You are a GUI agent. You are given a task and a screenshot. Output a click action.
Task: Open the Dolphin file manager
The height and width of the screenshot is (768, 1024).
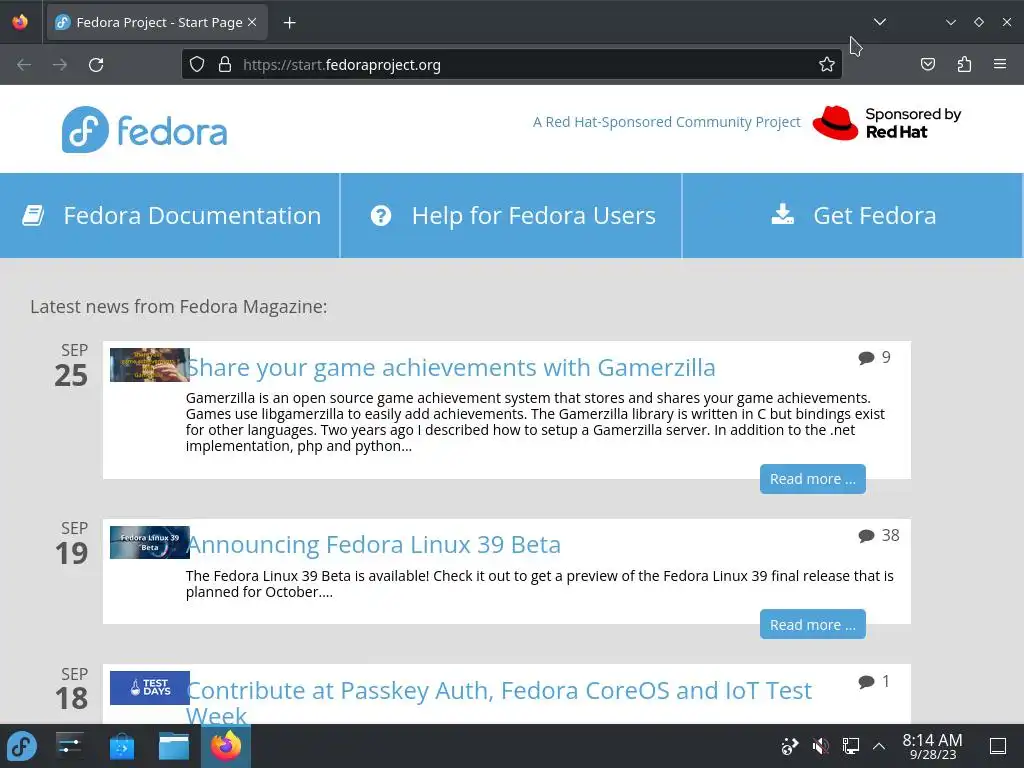(x=174, y=746)
